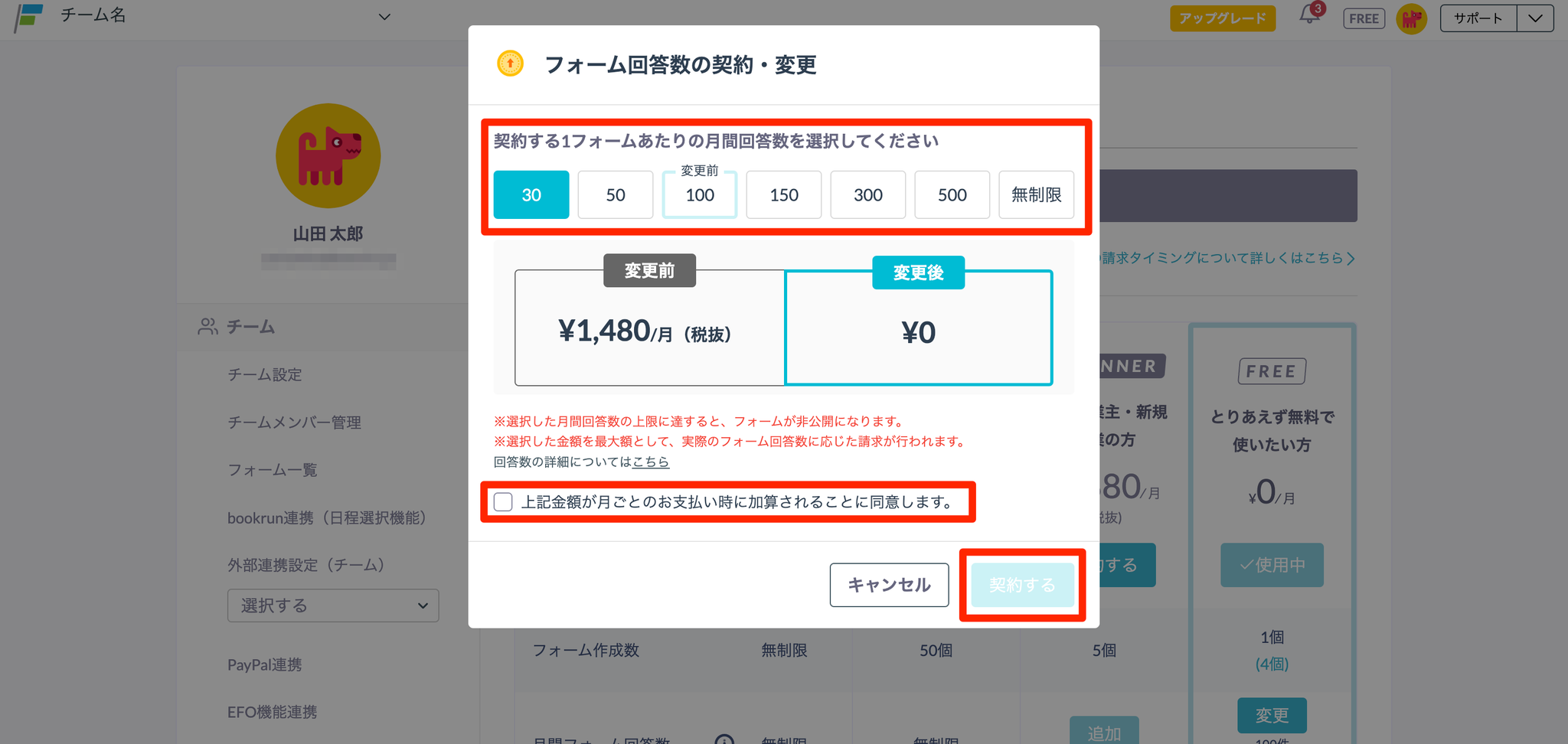
Task: Open the 選択する dropdown in sidebar
Action: 333,605
